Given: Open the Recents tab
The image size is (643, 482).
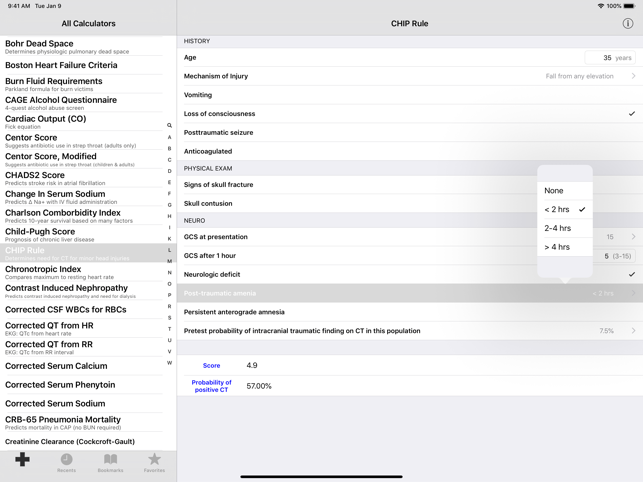Looking at the screenshot, I should [66, 462].
